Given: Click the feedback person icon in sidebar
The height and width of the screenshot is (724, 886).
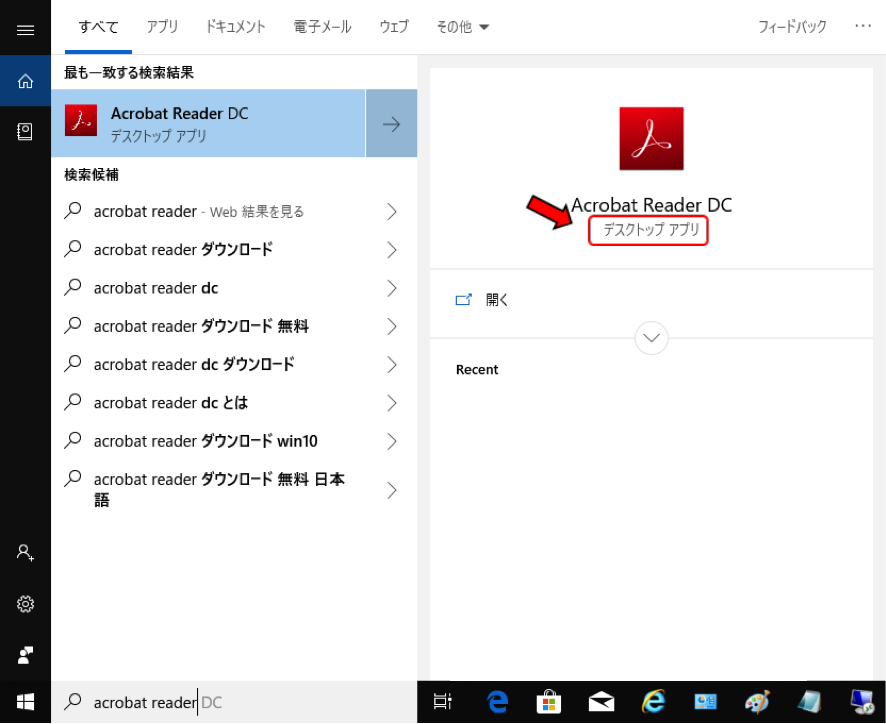Looking at the screenshot, I should click(25, 655).
